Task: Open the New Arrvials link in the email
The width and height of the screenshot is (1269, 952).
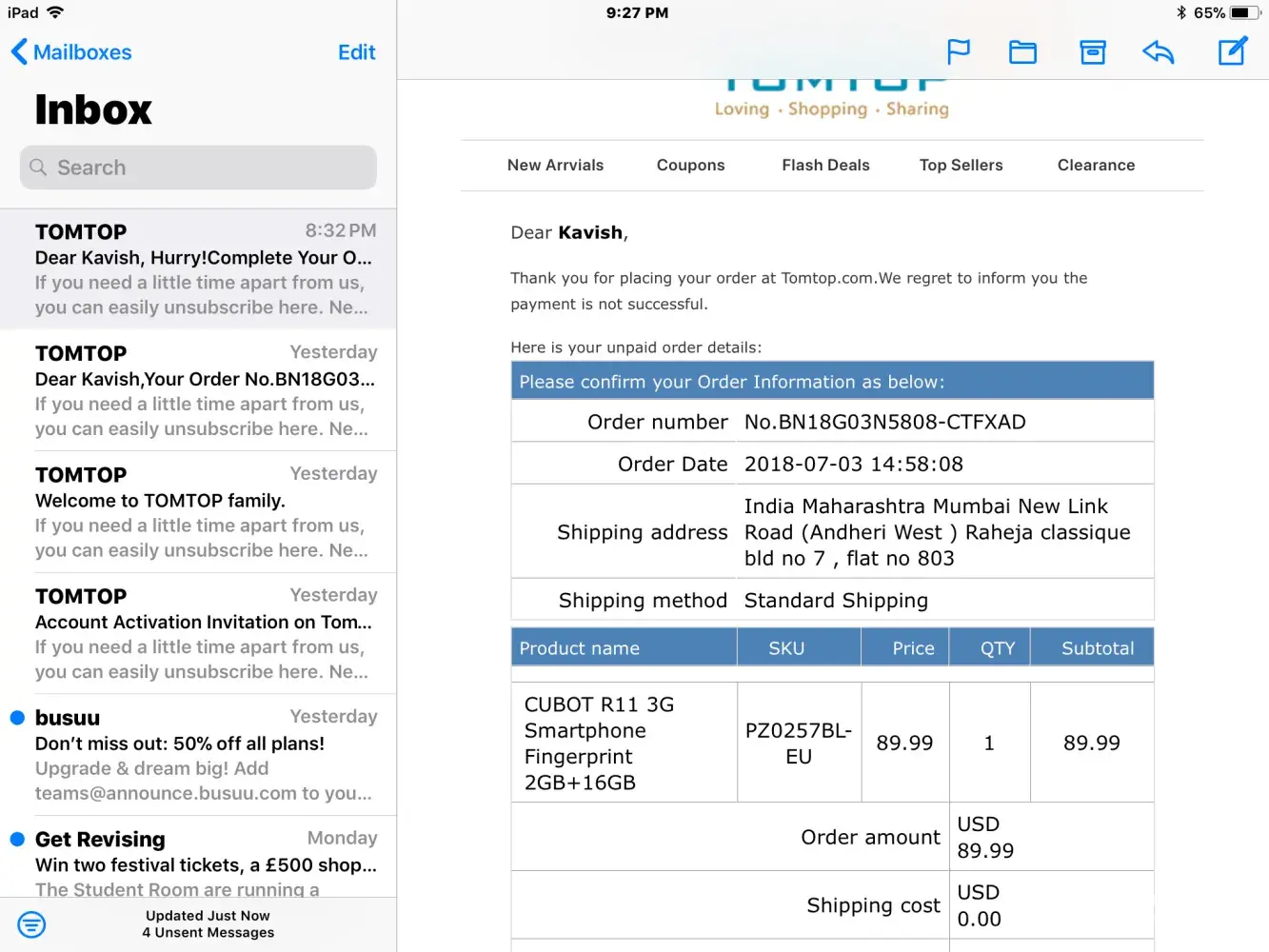Action: click(555, 165)
